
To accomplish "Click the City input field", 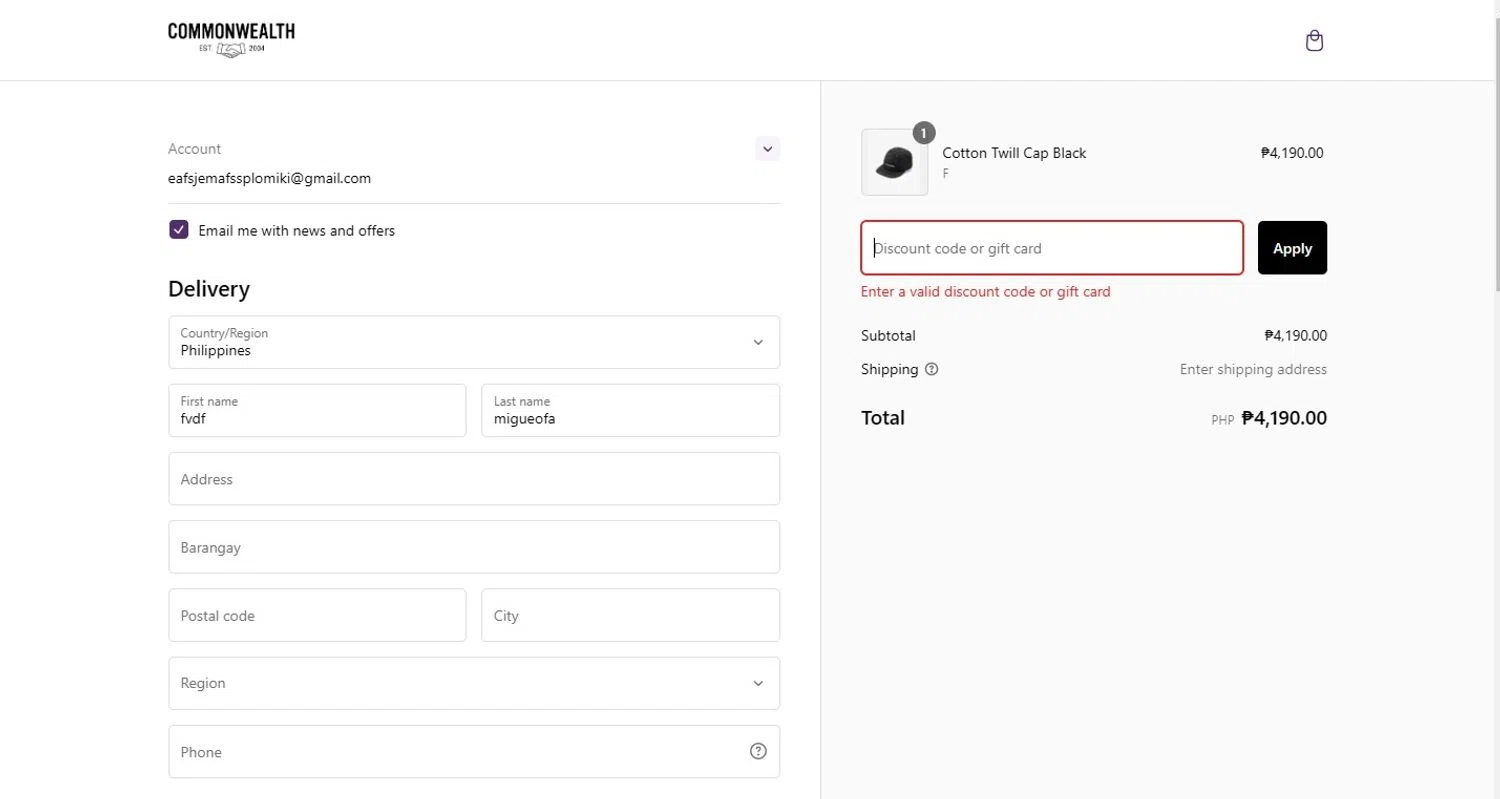I will [630, 615].
